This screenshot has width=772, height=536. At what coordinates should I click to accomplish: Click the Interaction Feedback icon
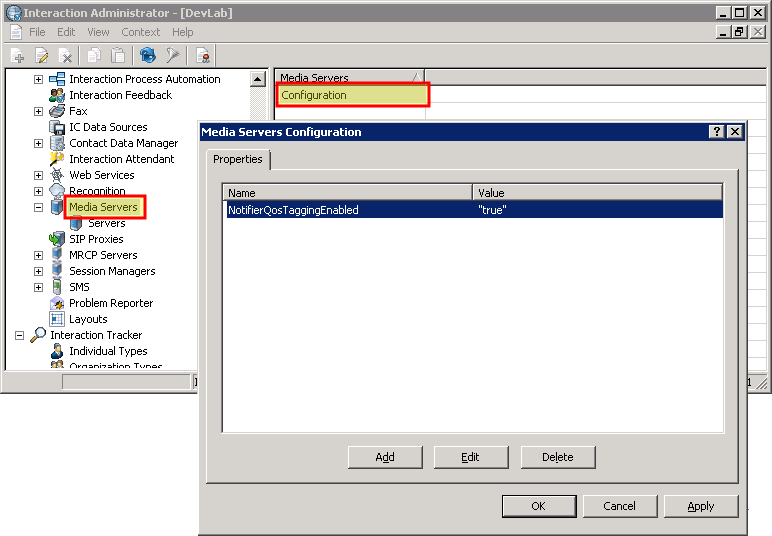pyautogui.click(x=57, y=95)
